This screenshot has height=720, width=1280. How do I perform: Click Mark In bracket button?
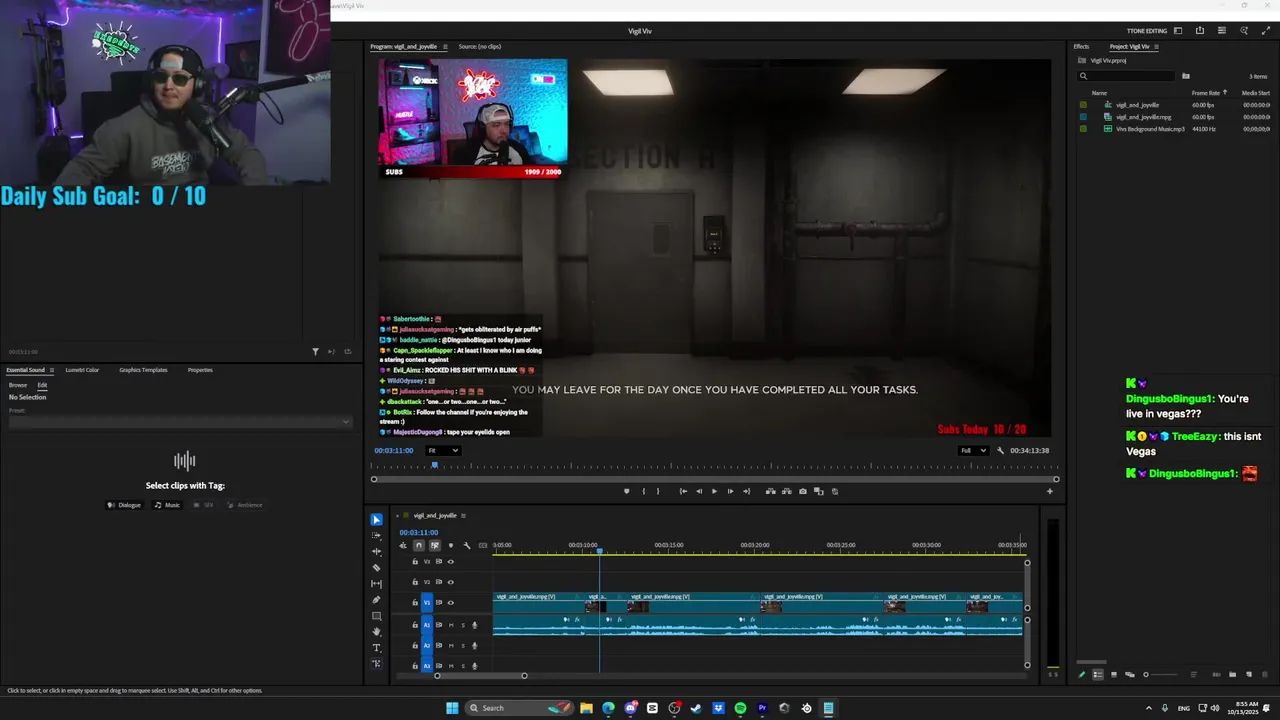(643, 491)
